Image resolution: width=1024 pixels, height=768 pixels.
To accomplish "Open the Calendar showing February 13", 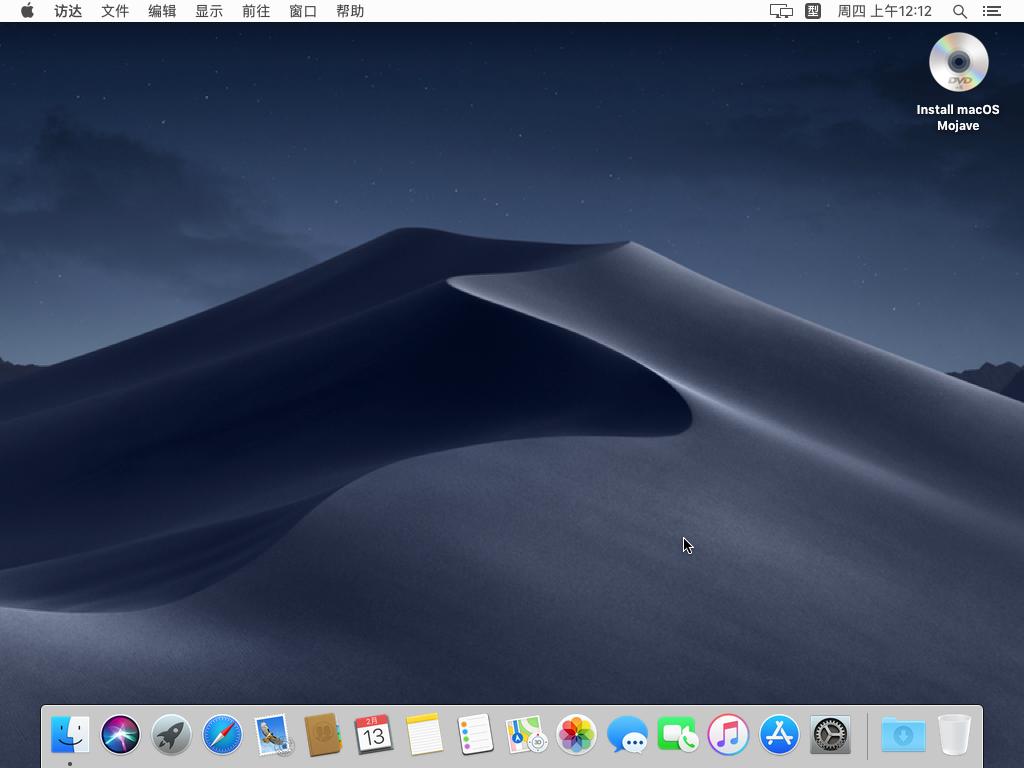I will (x=374, y=734).
